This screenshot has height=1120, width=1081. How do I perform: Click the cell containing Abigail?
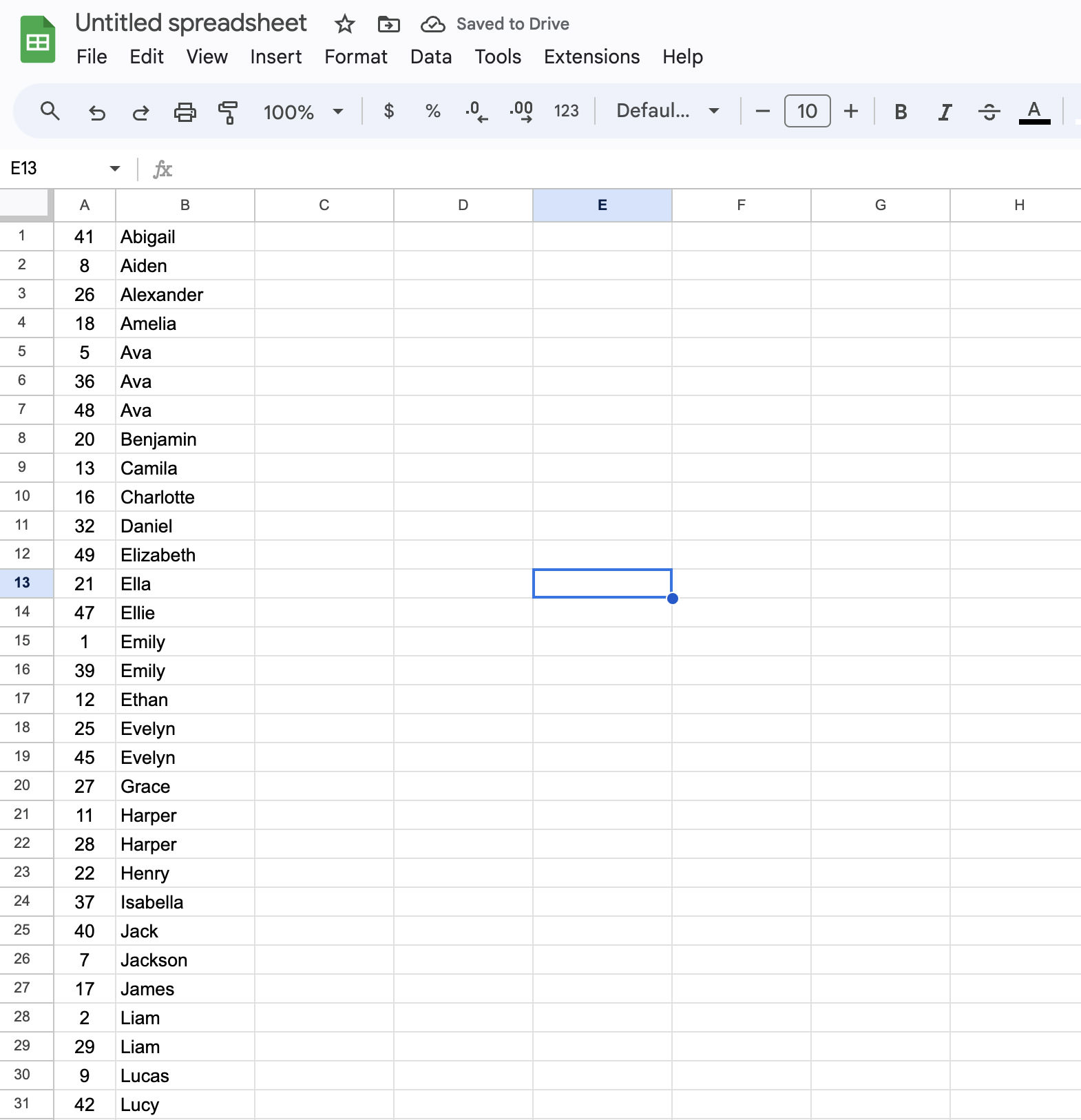(185, 237)
